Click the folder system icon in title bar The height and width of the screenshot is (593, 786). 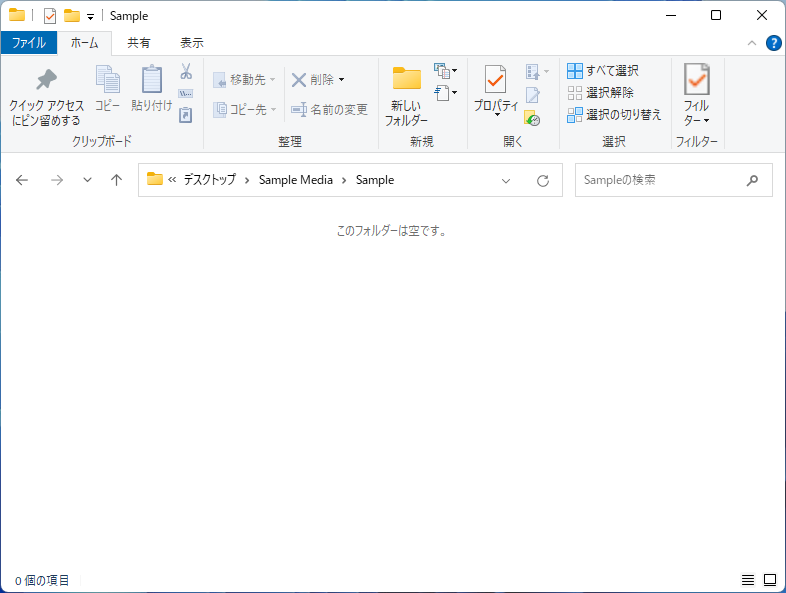coord(17,15)
